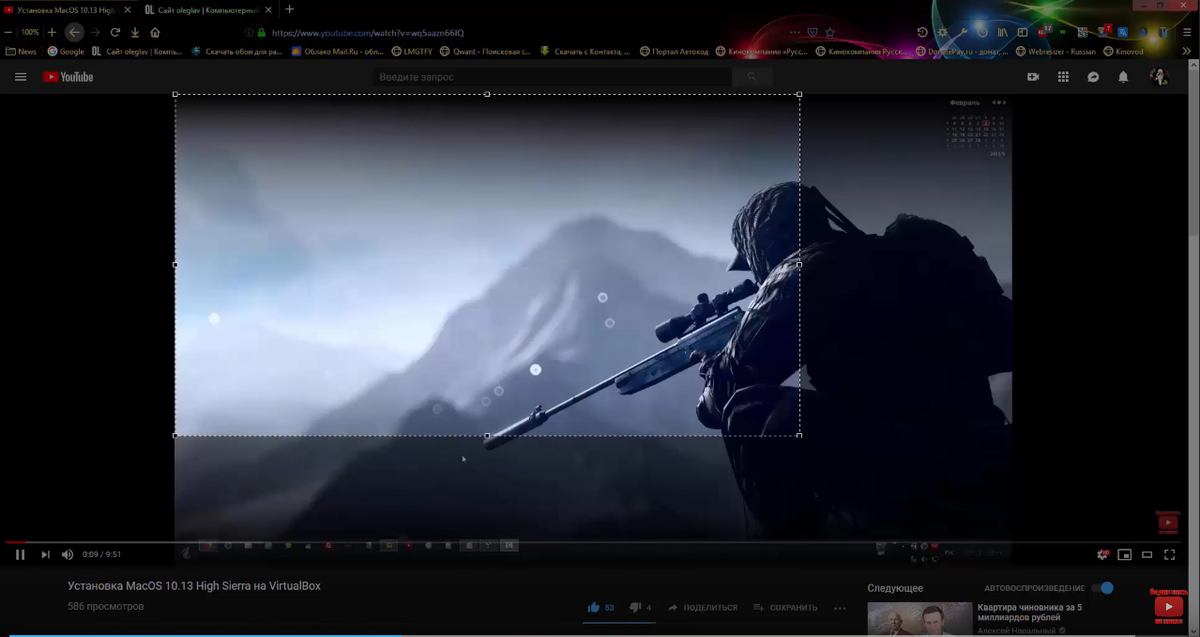Open the video upload icon
The width and height of the screenshot is (1200, 637).
[1033, 76]
